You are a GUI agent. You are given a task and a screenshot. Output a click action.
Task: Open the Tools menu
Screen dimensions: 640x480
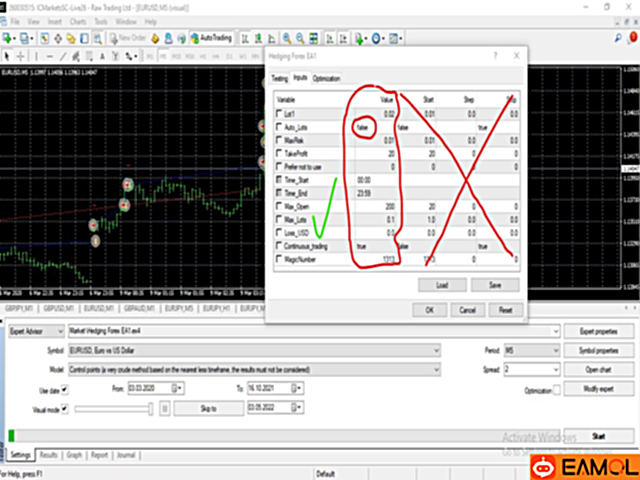click(101, 22)
